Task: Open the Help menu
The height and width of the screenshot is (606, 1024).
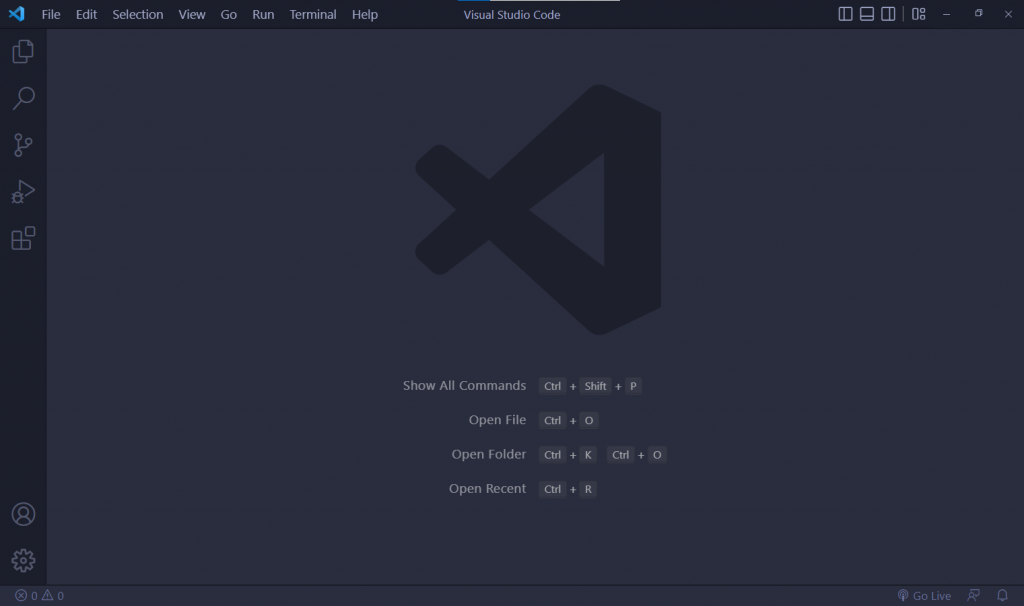Action: [365, 14]
